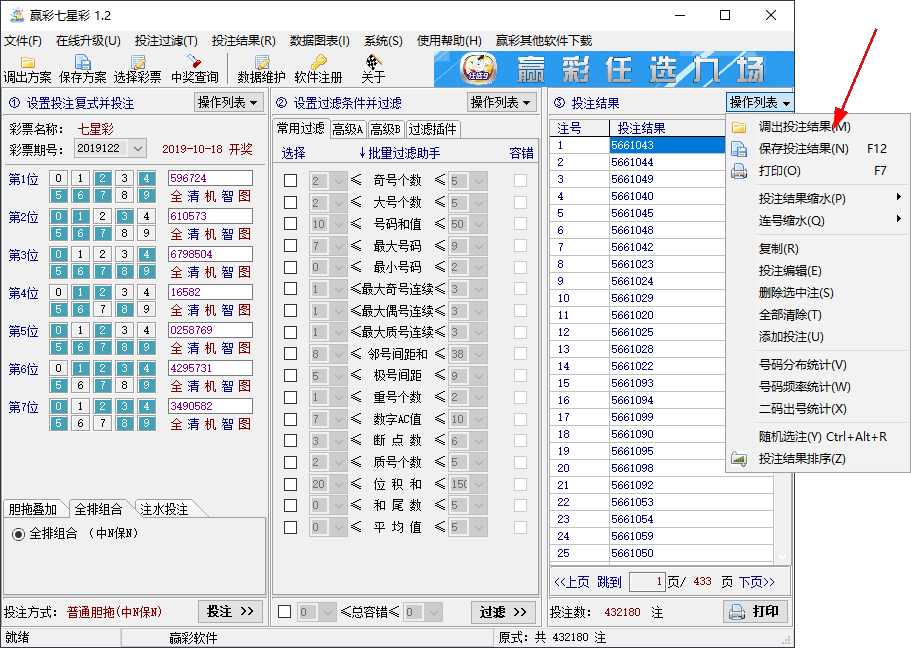The height and width of the screenshot is (648, 911).
Task: Expand the 投注结果缩水(P) submenu
Action: pyautogui.click(x=801, y=198)
